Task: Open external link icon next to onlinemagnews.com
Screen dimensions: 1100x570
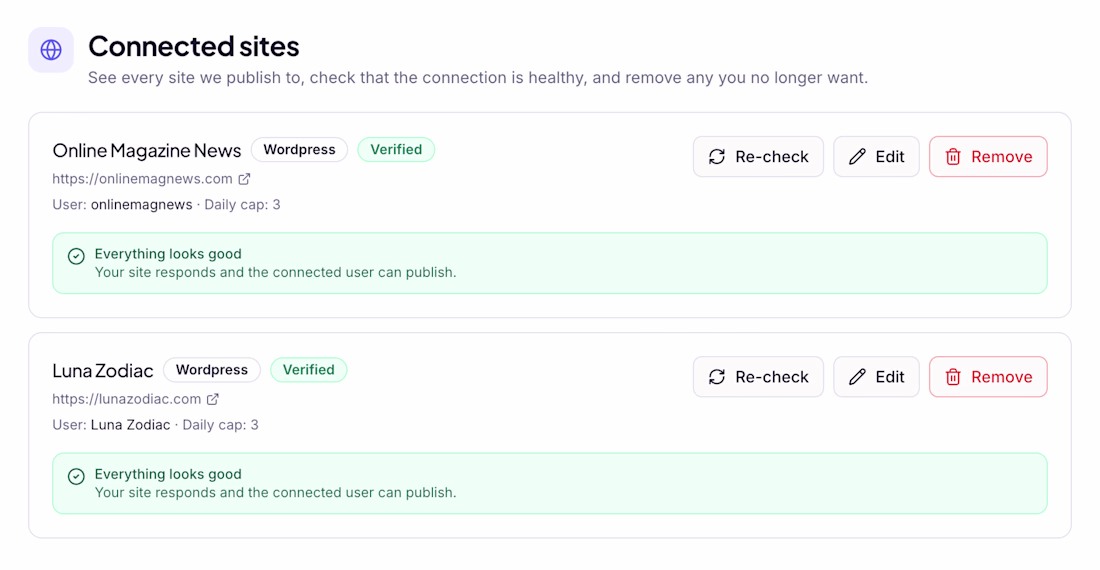Action: [244, 179]
